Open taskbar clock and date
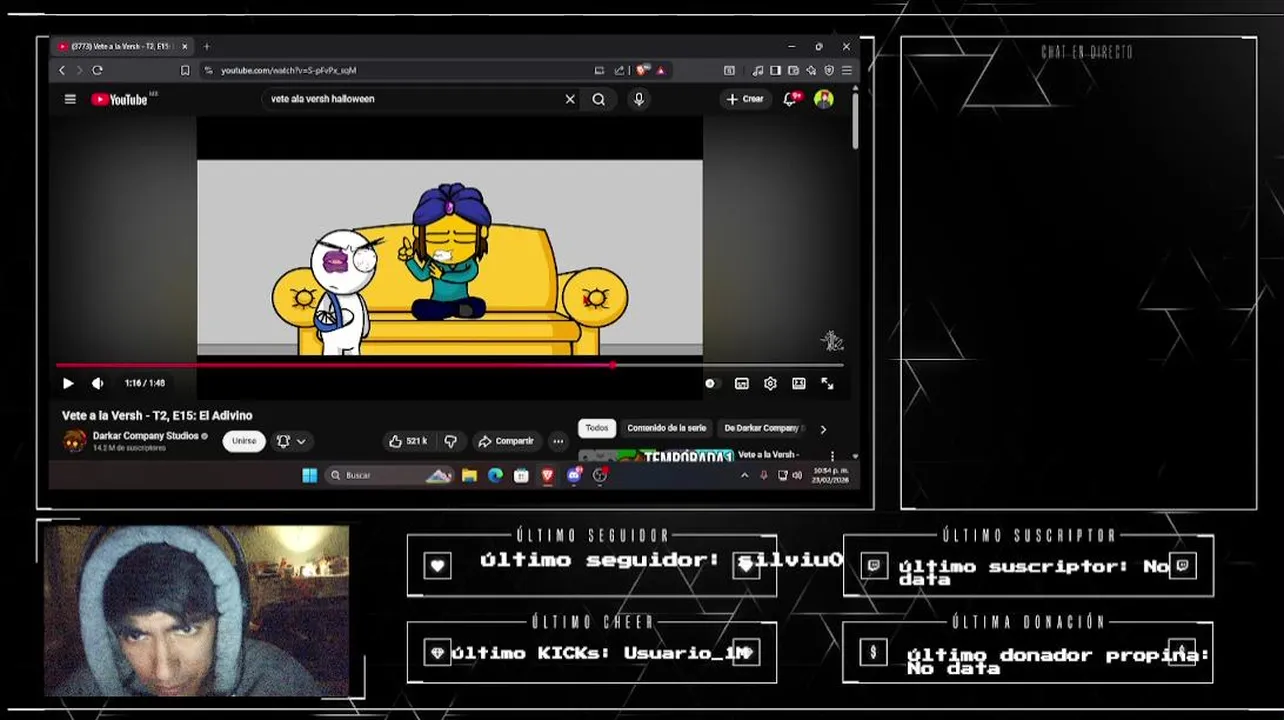Image resolution: width=1284 pixels, height=720 pixels. (x=831, y=476)
